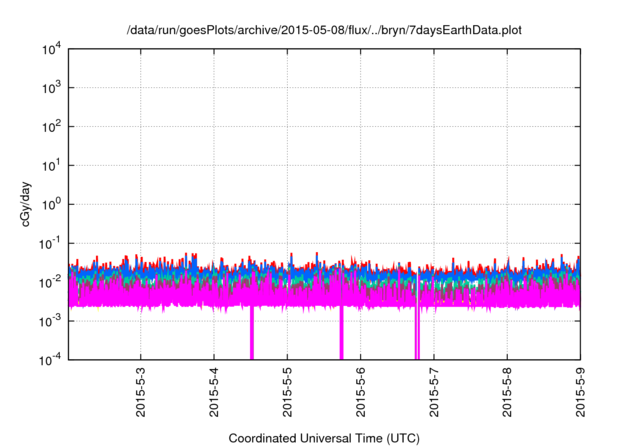The width and height of the screenshot is (640, 448).
Task: Click the 10^3 y-axis tick label
Action: [x=52, y=88]
